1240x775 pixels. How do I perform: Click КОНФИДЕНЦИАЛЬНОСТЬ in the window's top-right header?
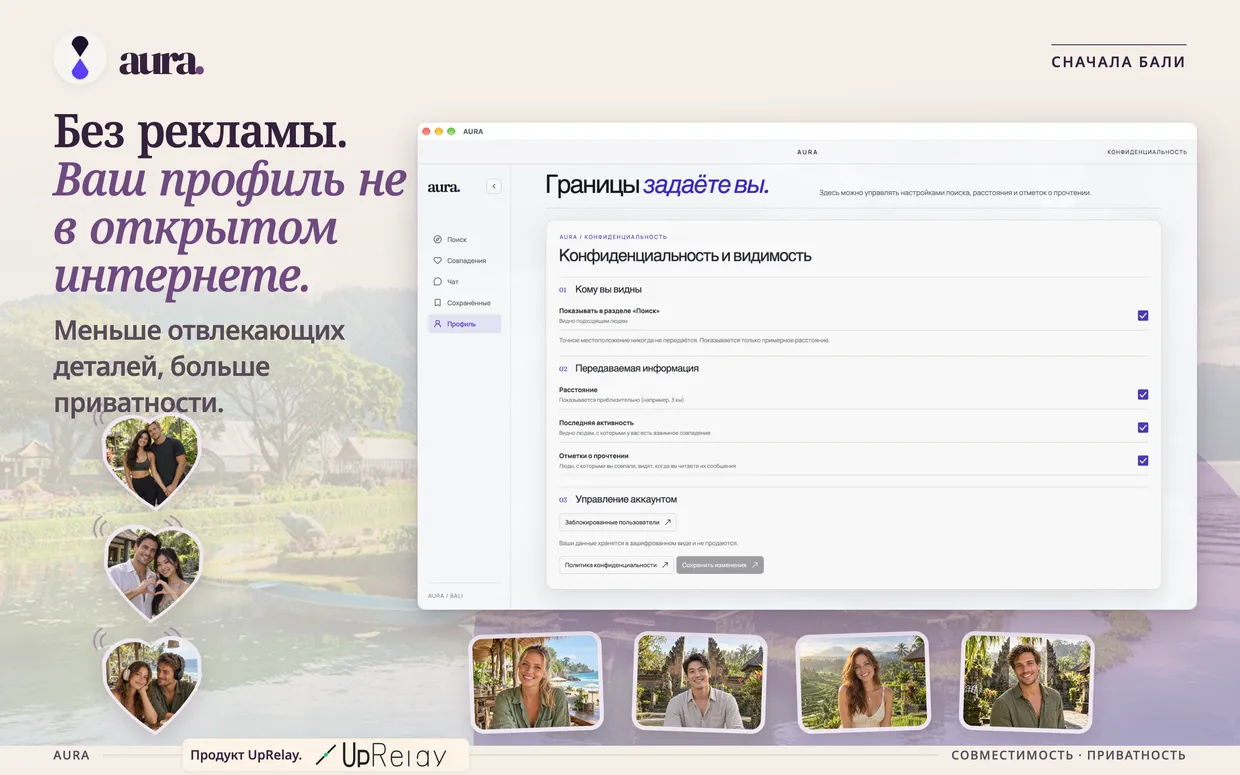(x=1147, y=152)
